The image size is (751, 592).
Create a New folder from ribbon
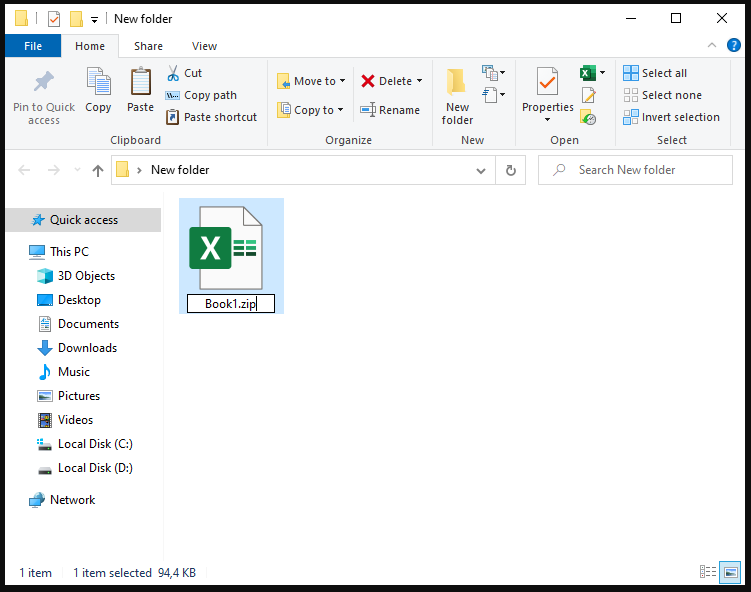click(457, 96)
